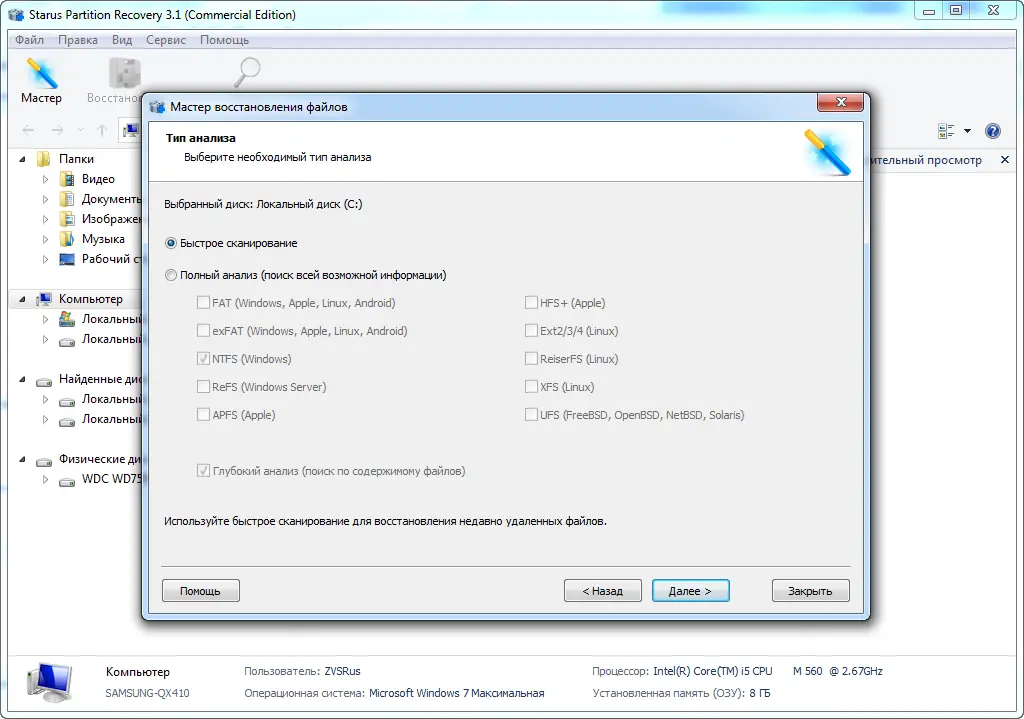
Task: Select the Изображения folder icon
Action: (x=67, y=219)
